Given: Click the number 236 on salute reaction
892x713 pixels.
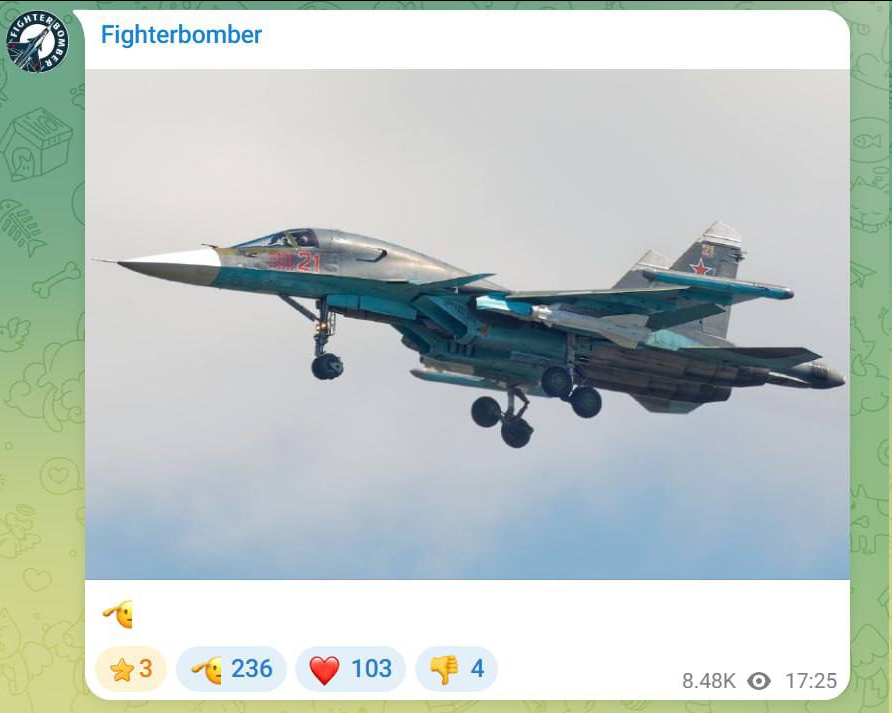Looking at the screenshot, I should (x=251, y=669).
